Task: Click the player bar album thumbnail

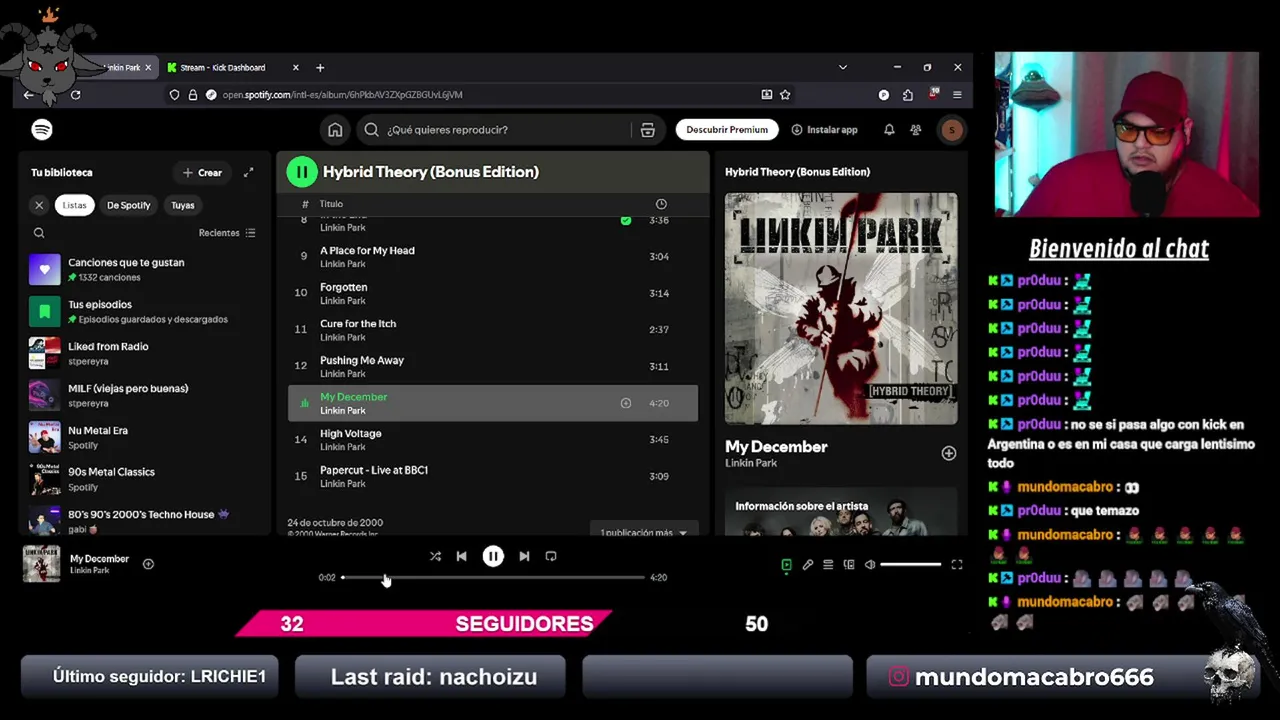Action: click(x=41, y=564)
